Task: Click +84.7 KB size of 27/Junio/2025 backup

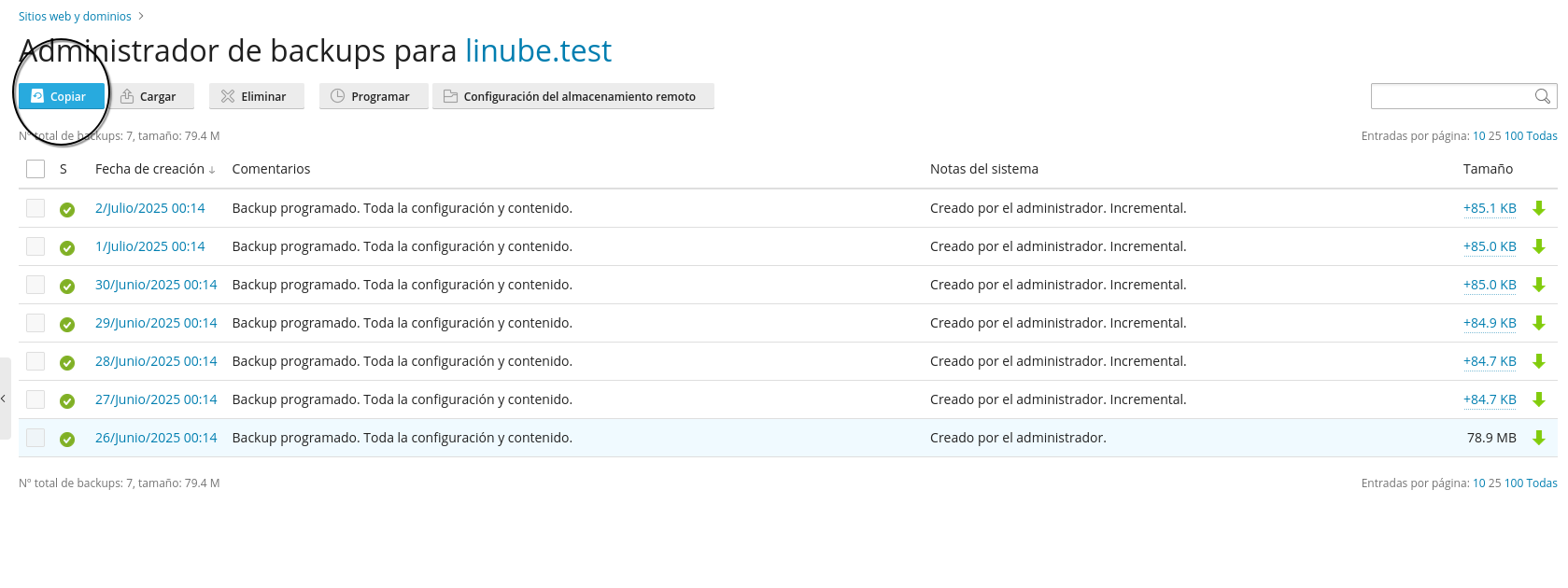Action: (x=1490, y=399)
